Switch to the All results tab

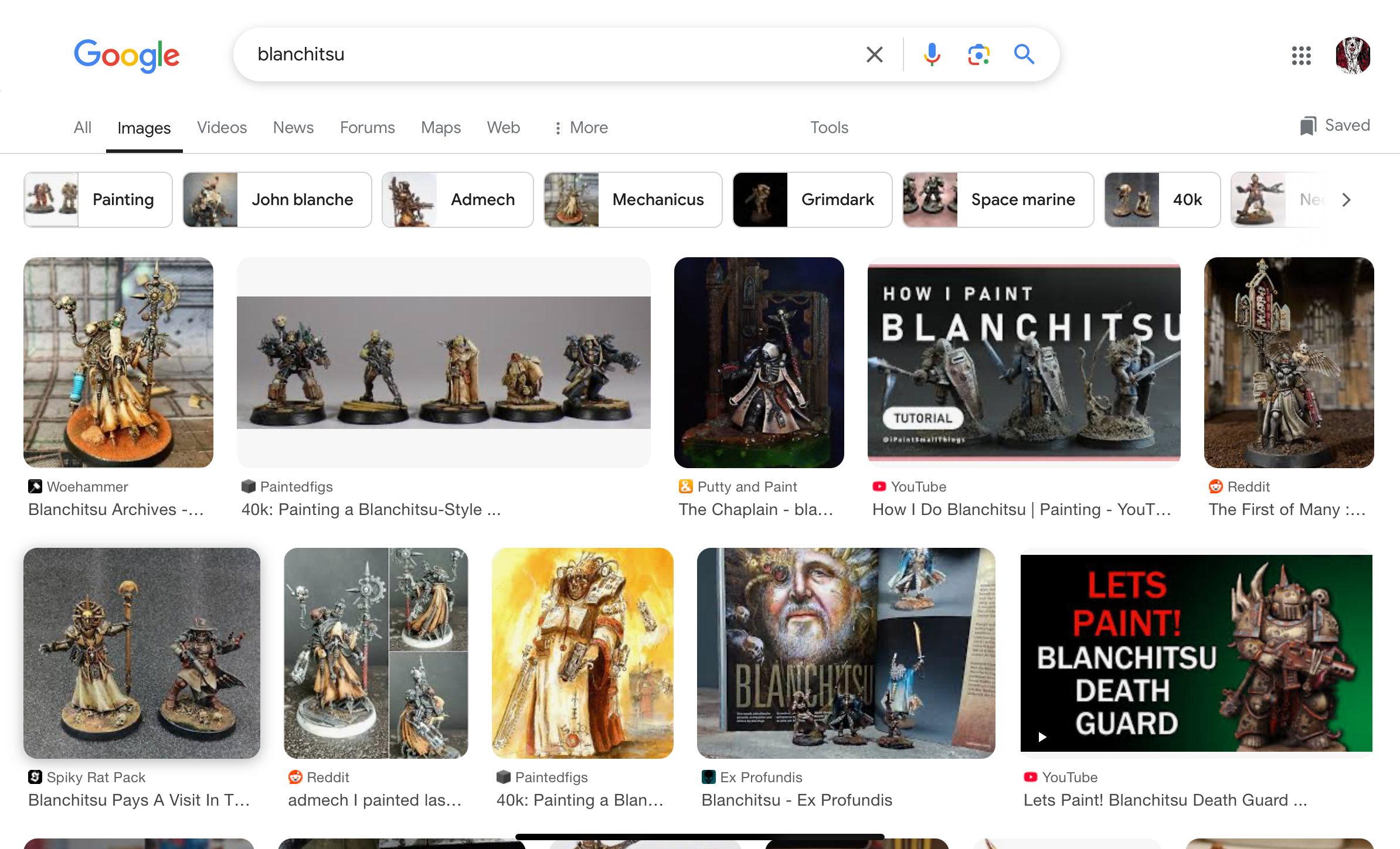(83, 128)
